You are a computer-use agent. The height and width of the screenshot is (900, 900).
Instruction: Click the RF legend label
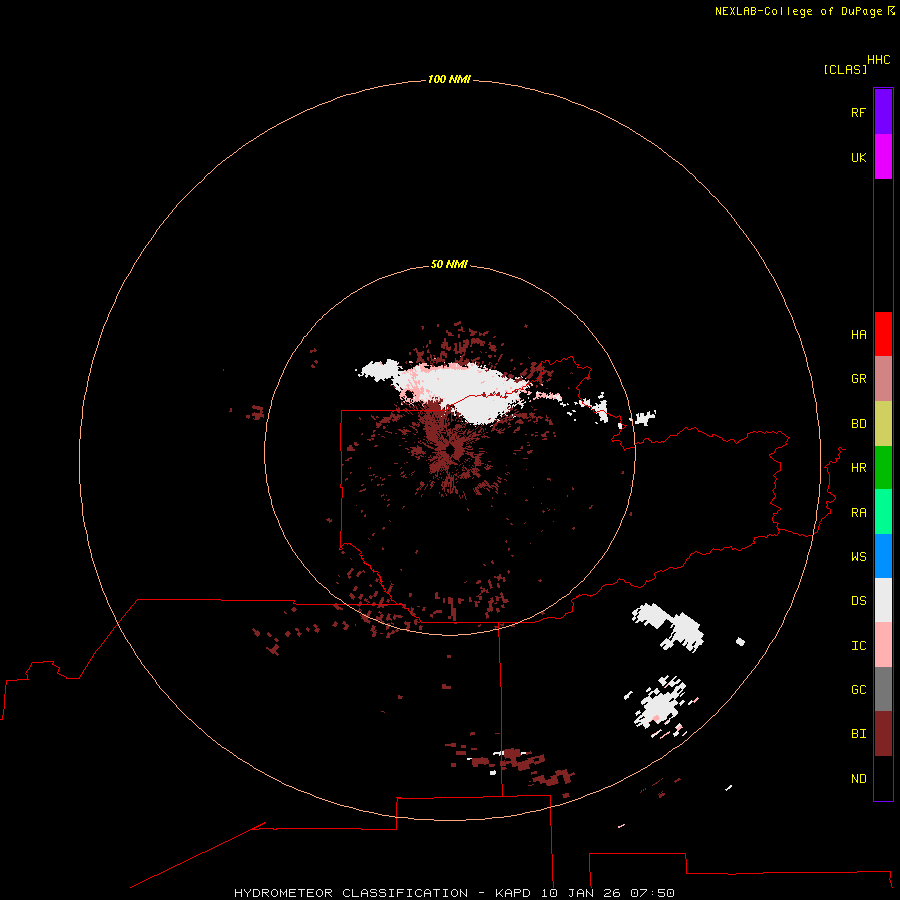[858, 112]
